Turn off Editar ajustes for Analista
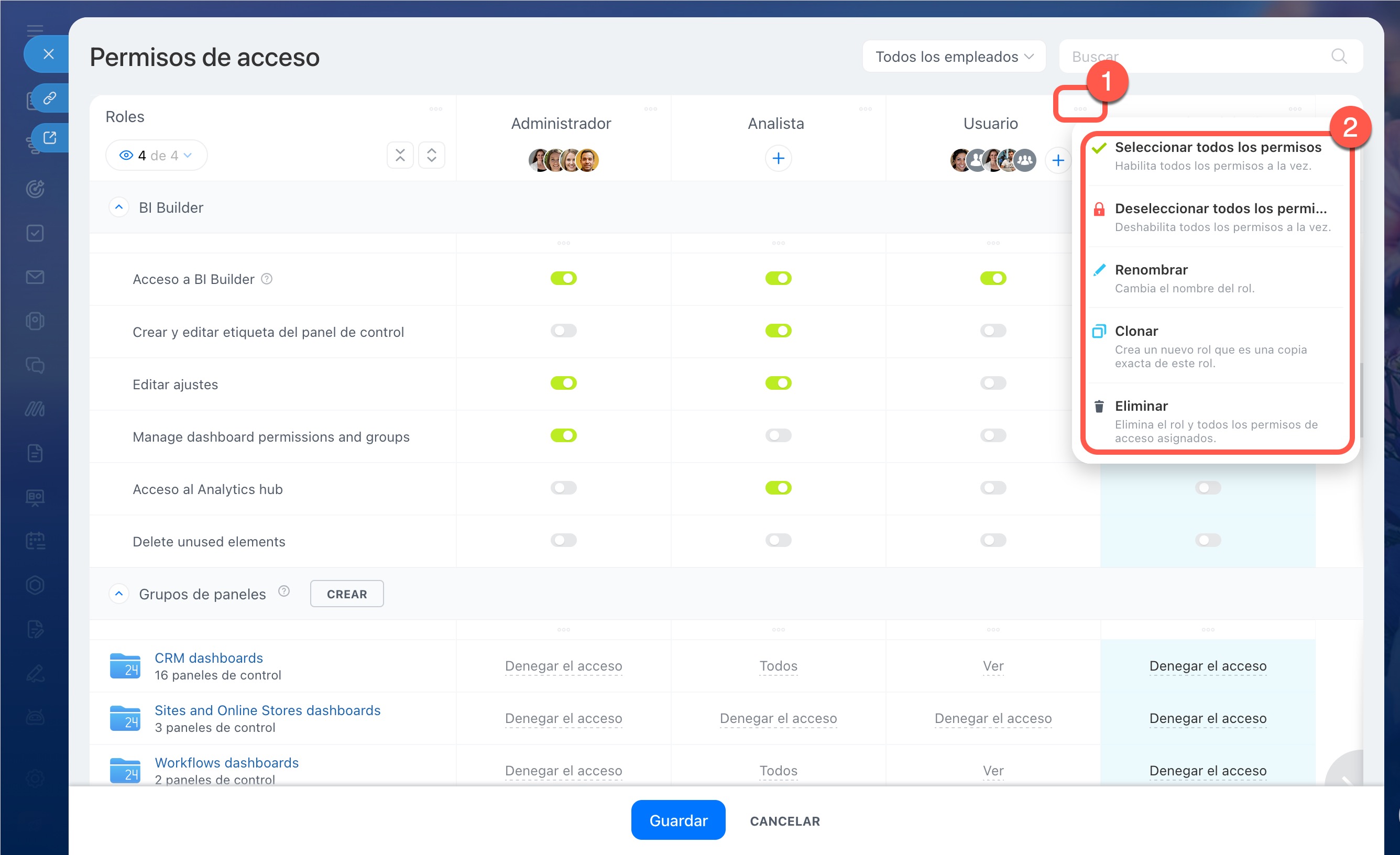Viewport: 1400px width, 855px height. click(778, 383)
